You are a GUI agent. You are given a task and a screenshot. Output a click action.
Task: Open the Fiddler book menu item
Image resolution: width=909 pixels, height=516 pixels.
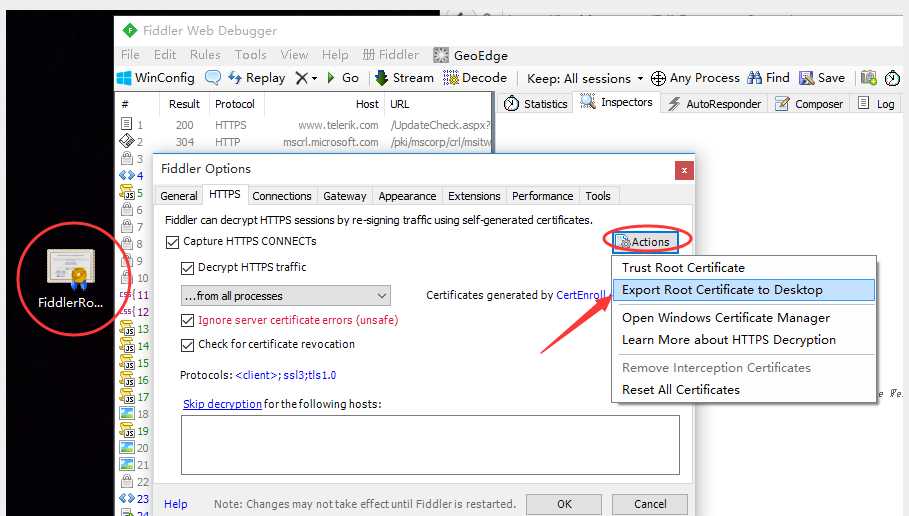pos(391,55)
